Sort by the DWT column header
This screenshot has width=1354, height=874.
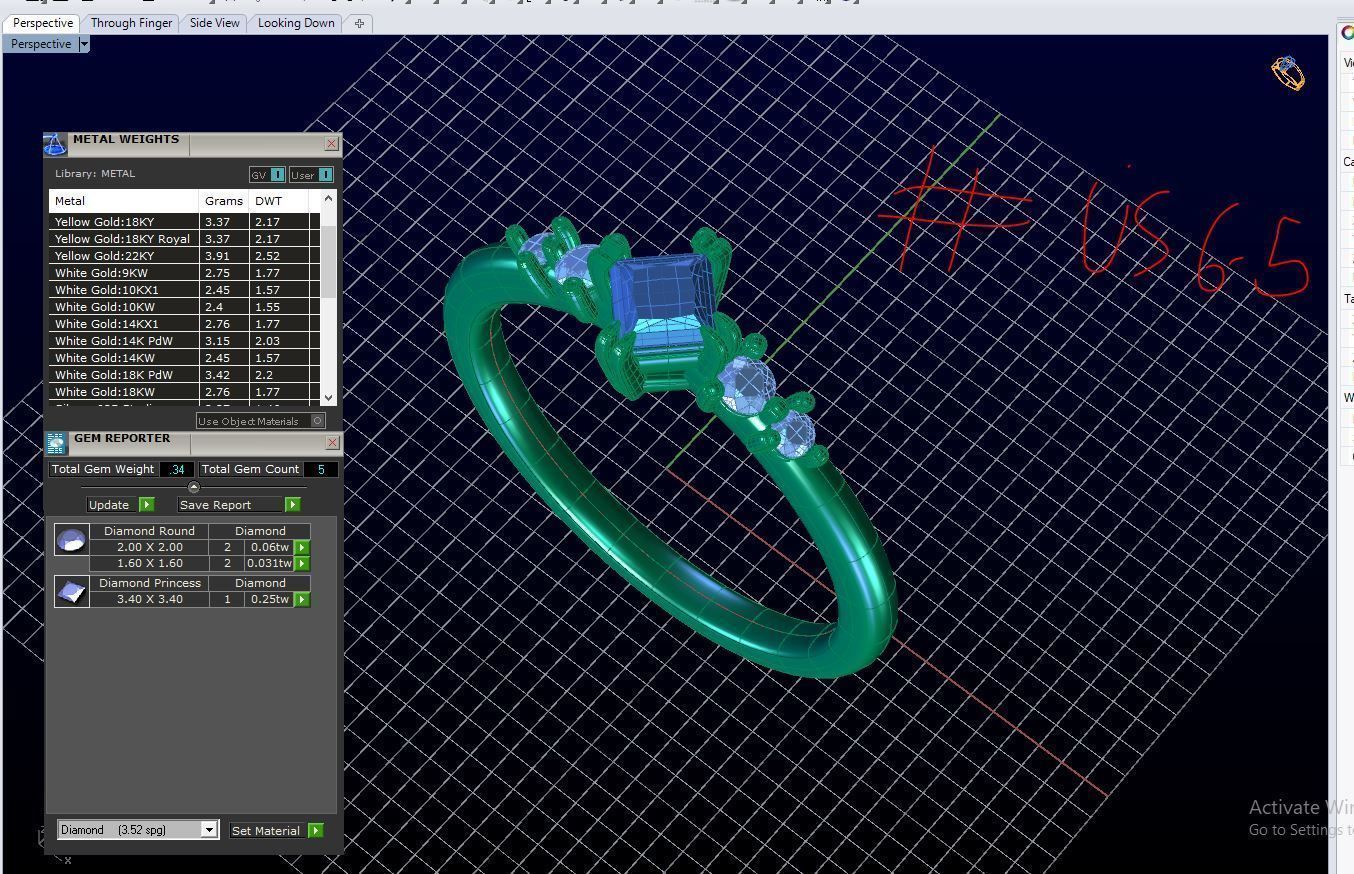(x=279, y=201)
